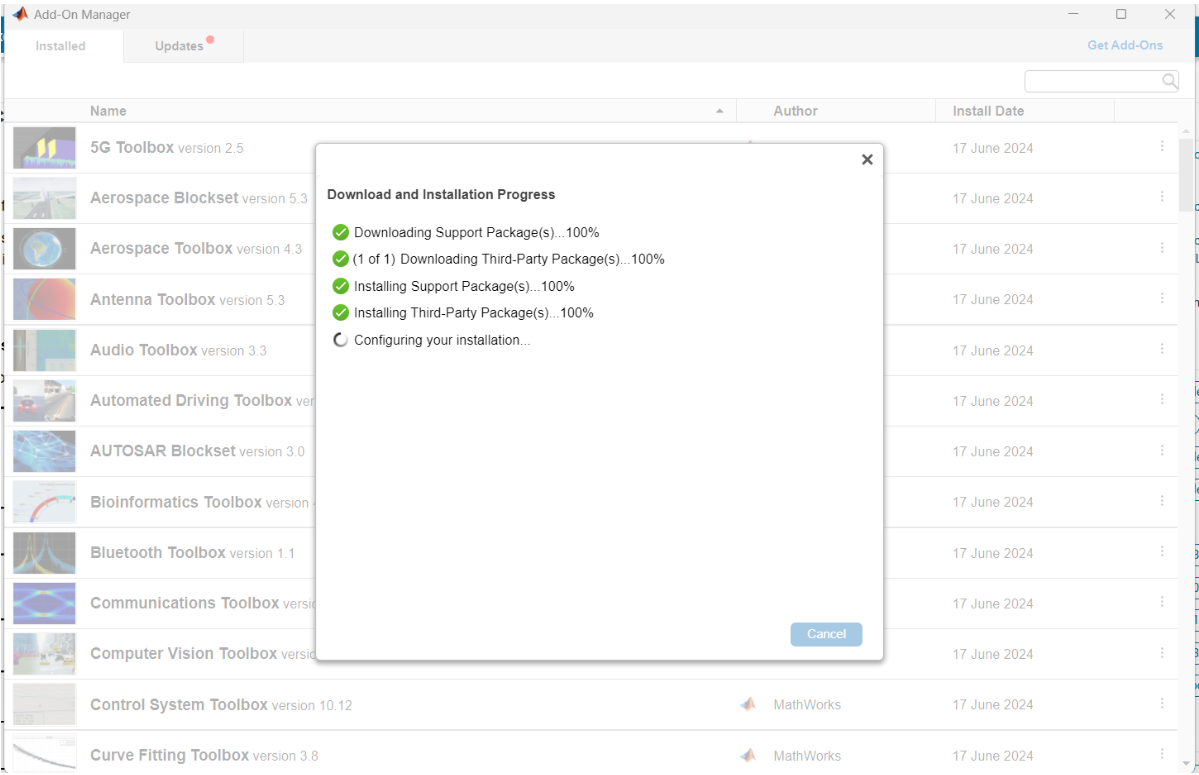The height and width of the screenshot is (775, 1199).
Task: Open options menu for 5G Toolbox
Action: [1162, 146]
